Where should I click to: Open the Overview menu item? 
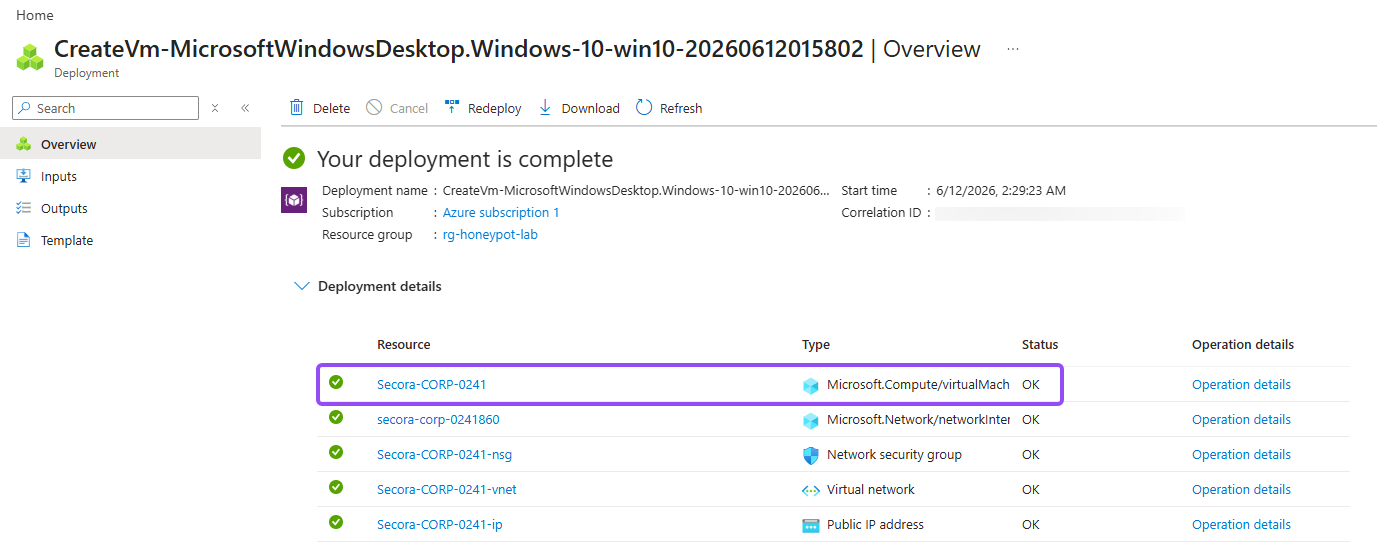point(130,144)
